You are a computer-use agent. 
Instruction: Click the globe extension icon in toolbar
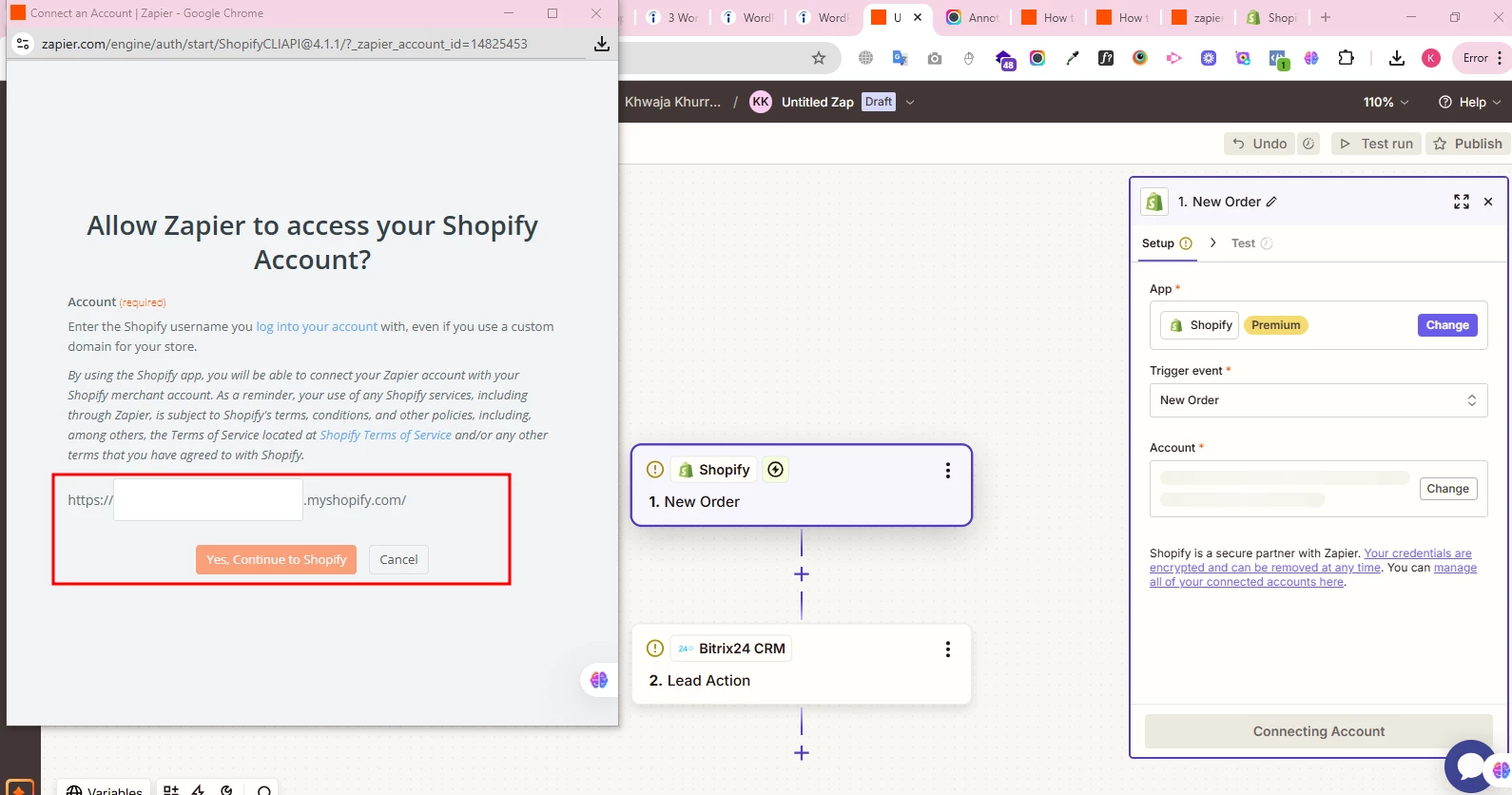[865, 58]
